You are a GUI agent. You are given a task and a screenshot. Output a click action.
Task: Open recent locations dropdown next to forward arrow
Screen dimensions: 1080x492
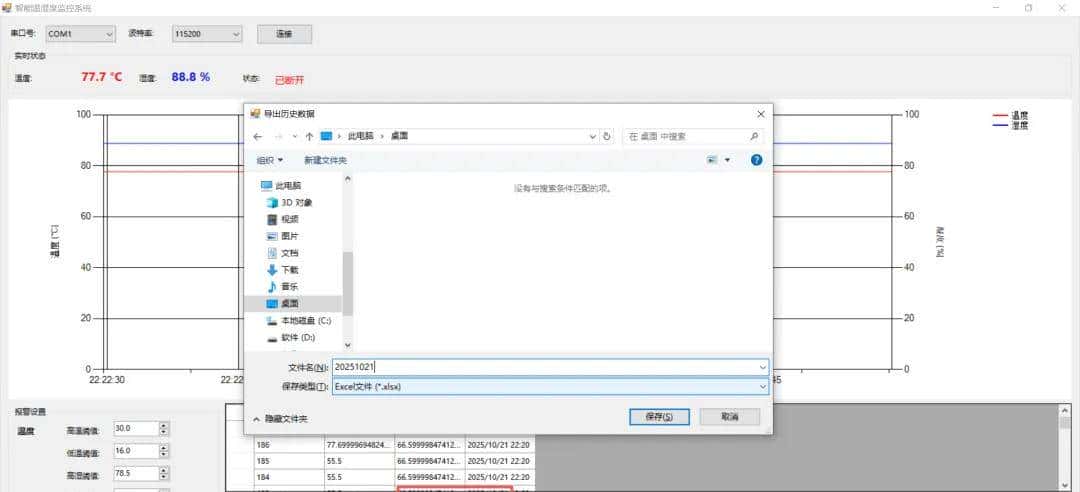(295, 136)
